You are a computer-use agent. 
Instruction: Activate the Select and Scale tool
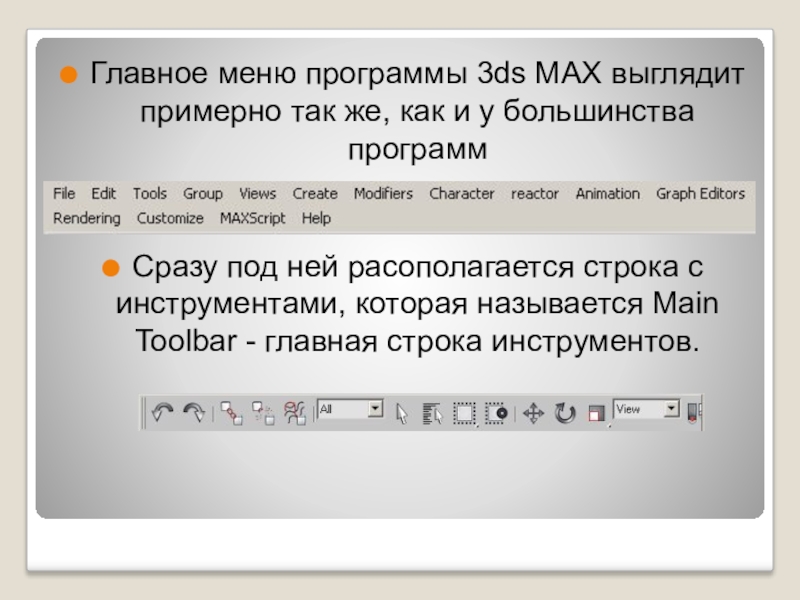(x=596, y=413)
